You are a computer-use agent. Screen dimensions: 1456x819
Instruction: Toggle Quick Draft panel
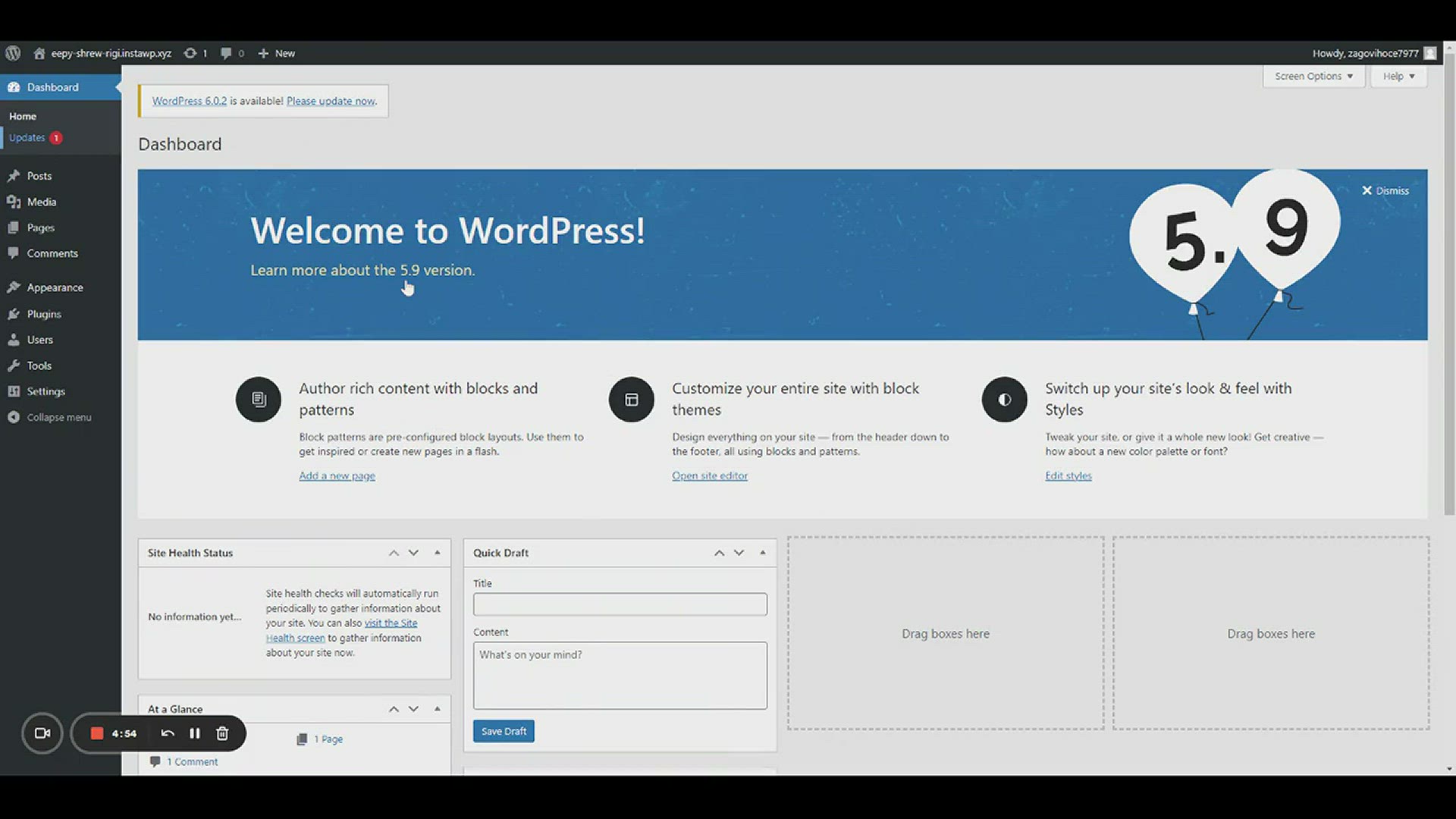[x=763, y=553]
